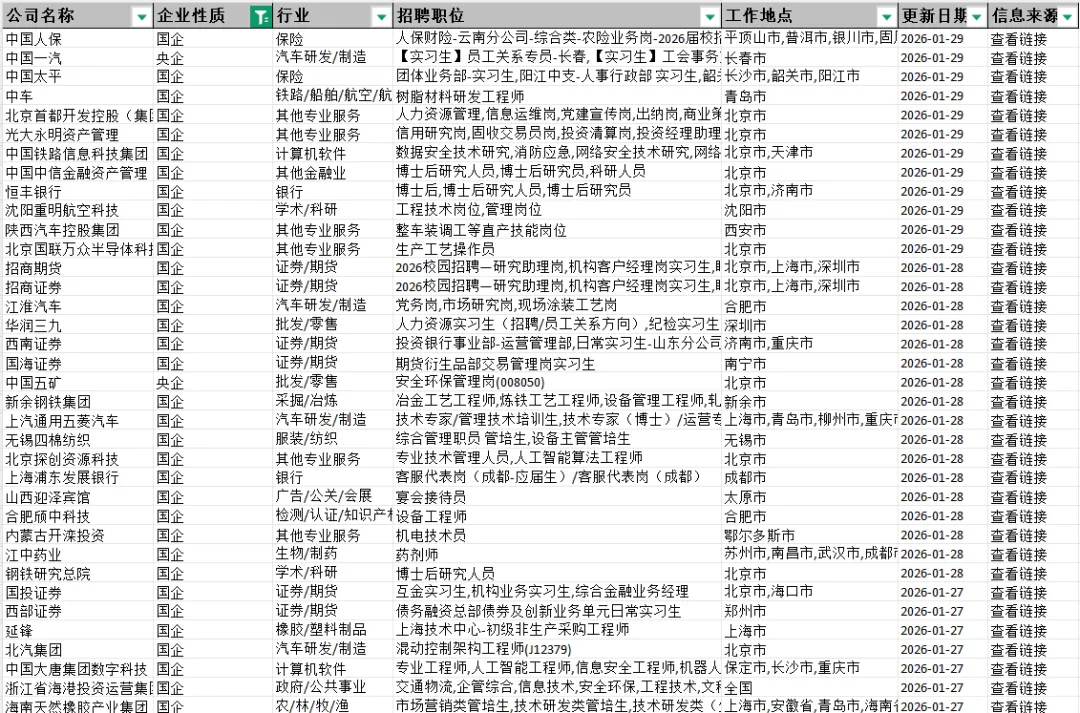Image resolution: width=1080 pixels, height=713 pixels.
Task: Select the 政府/公共事业 industry cell
Action: pos(333,688)
